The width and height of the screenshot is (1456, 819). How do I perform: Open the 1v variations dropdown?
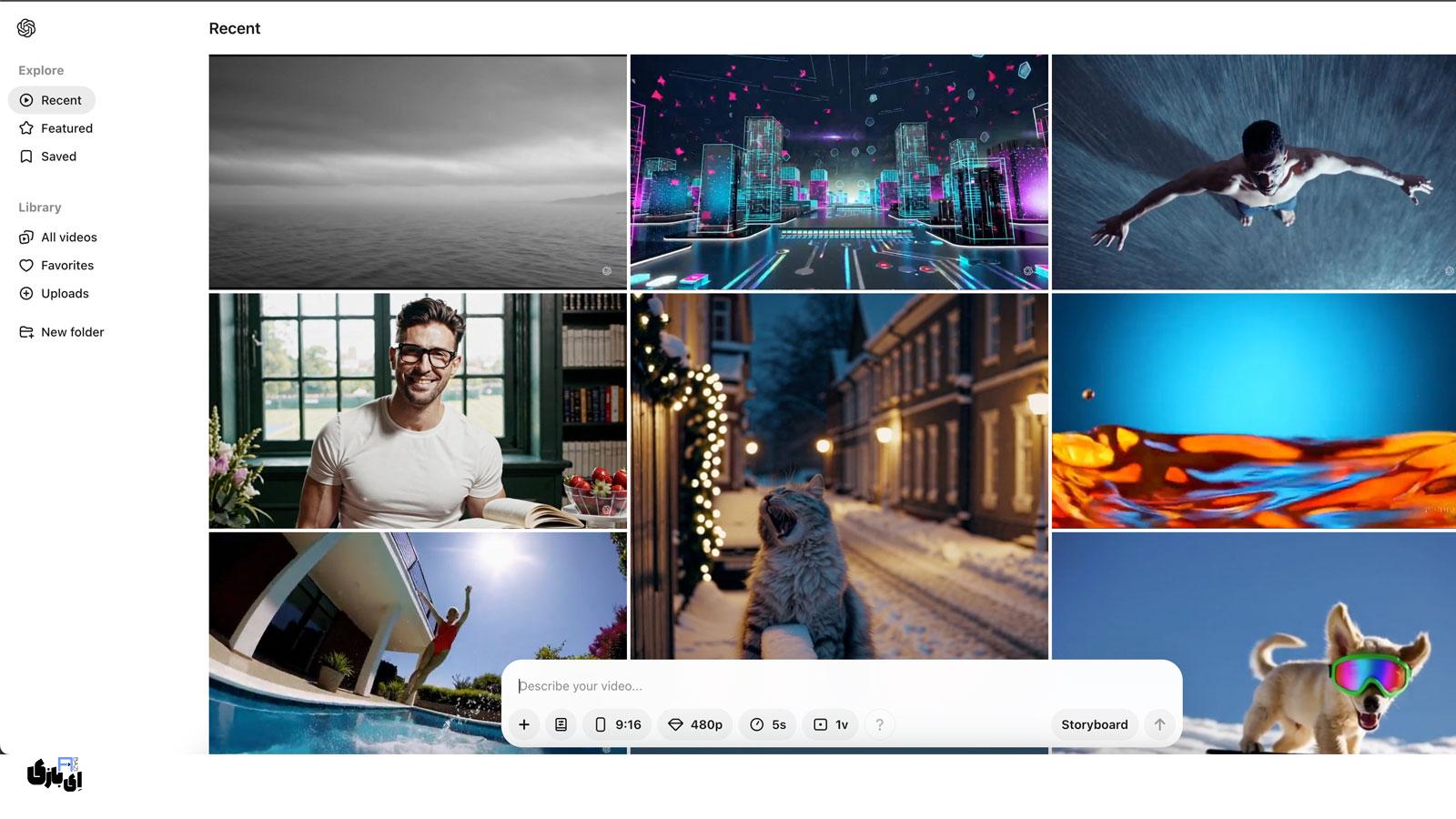[830, 724]
